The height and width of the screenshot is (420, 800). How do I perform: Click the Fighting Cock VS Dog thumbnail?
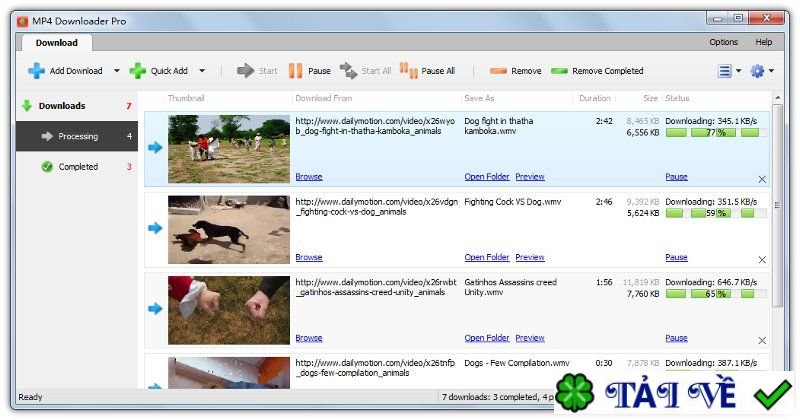(x=229, y=230)
